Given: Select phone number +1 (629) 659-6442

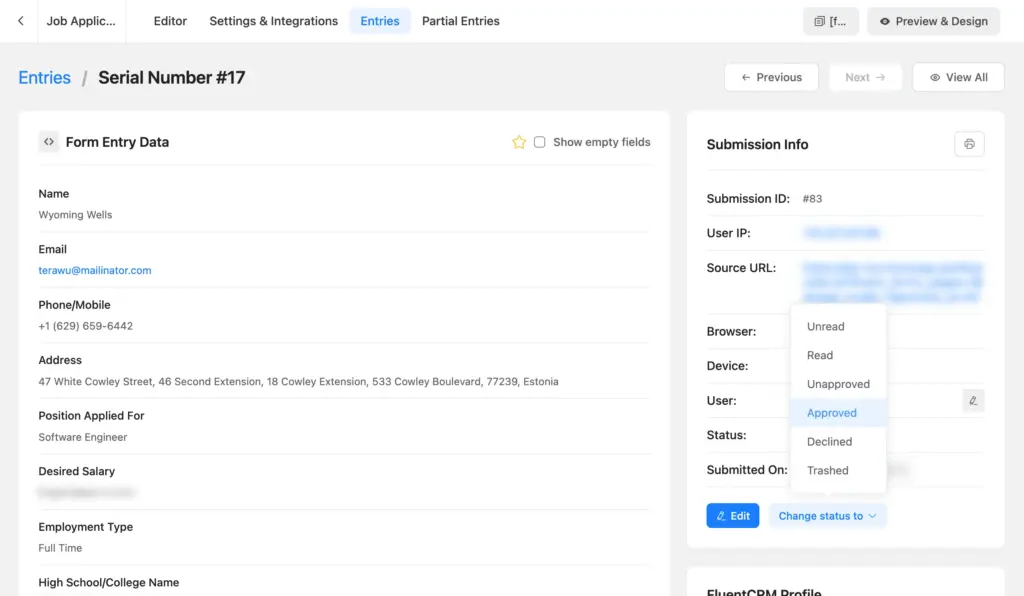Looking at the screenshot, I should pos(86,326).
